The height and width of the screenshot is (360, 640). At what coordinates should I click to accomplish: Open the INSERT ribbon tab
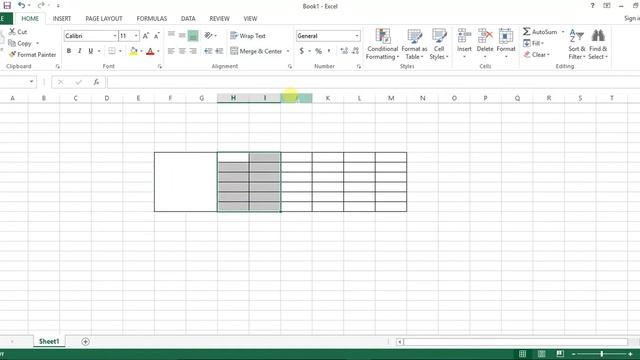tap(62, 19)
